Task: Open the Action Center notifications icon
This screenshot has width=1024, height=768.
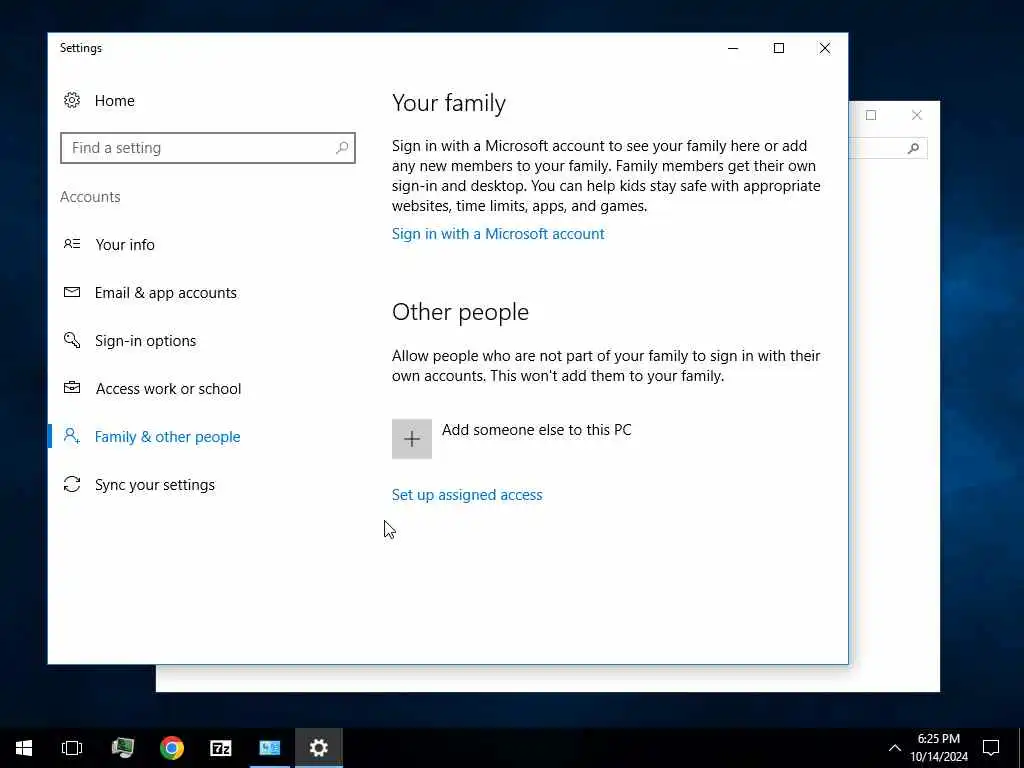Action: [x=991, y=748]
